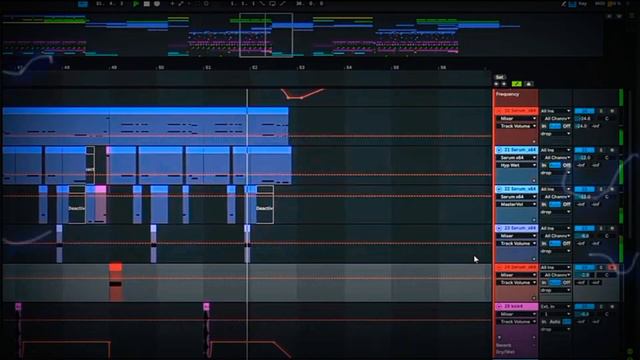Solo the 24 Serum_x64 track
This screenshot has width=640, height=360.
pyautogui.click(x=601, y=267)
